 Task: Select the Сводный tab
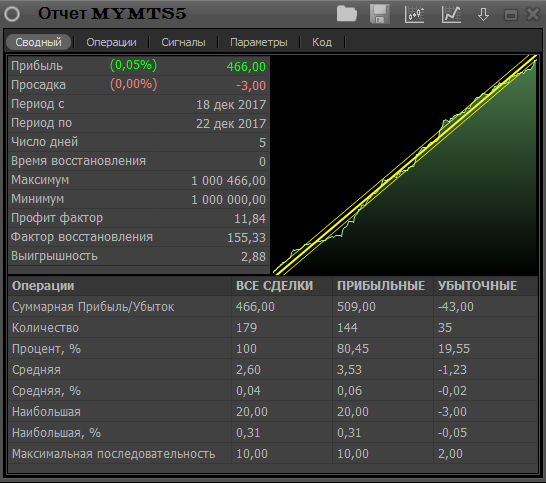[x=38, y=42]
